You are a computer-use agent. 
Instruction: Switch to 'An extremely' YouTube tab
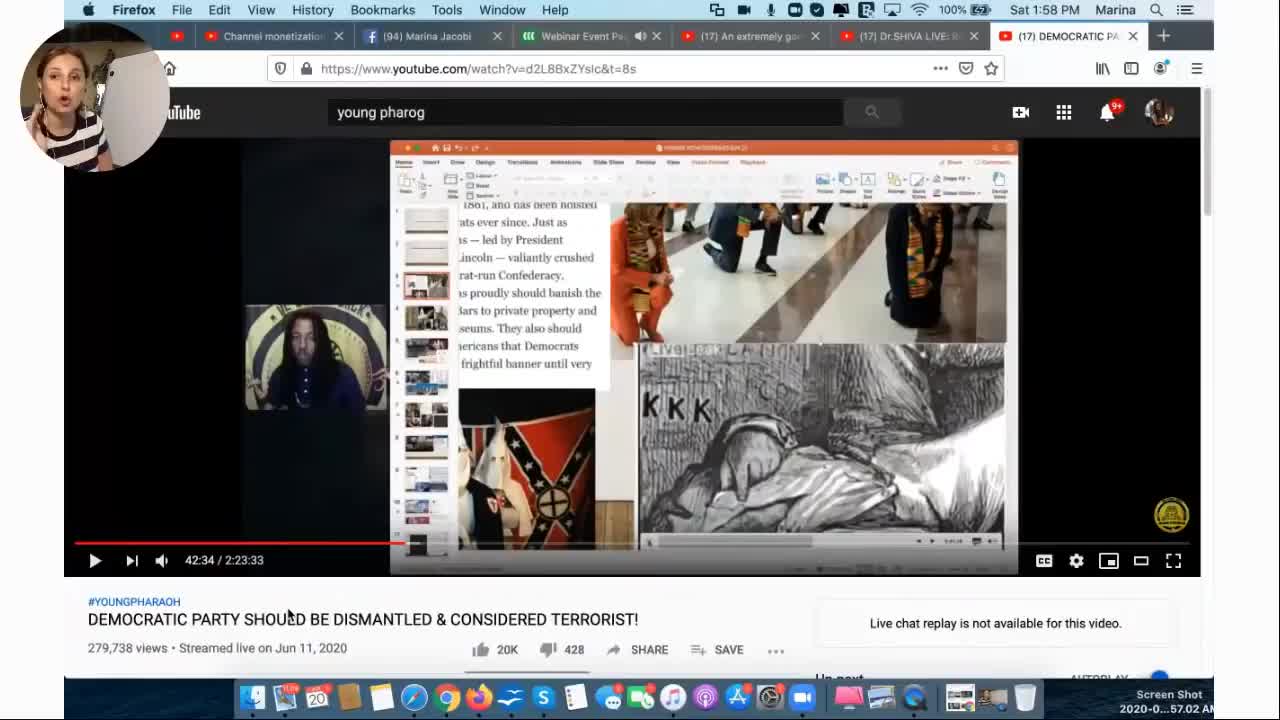(750, 36)
